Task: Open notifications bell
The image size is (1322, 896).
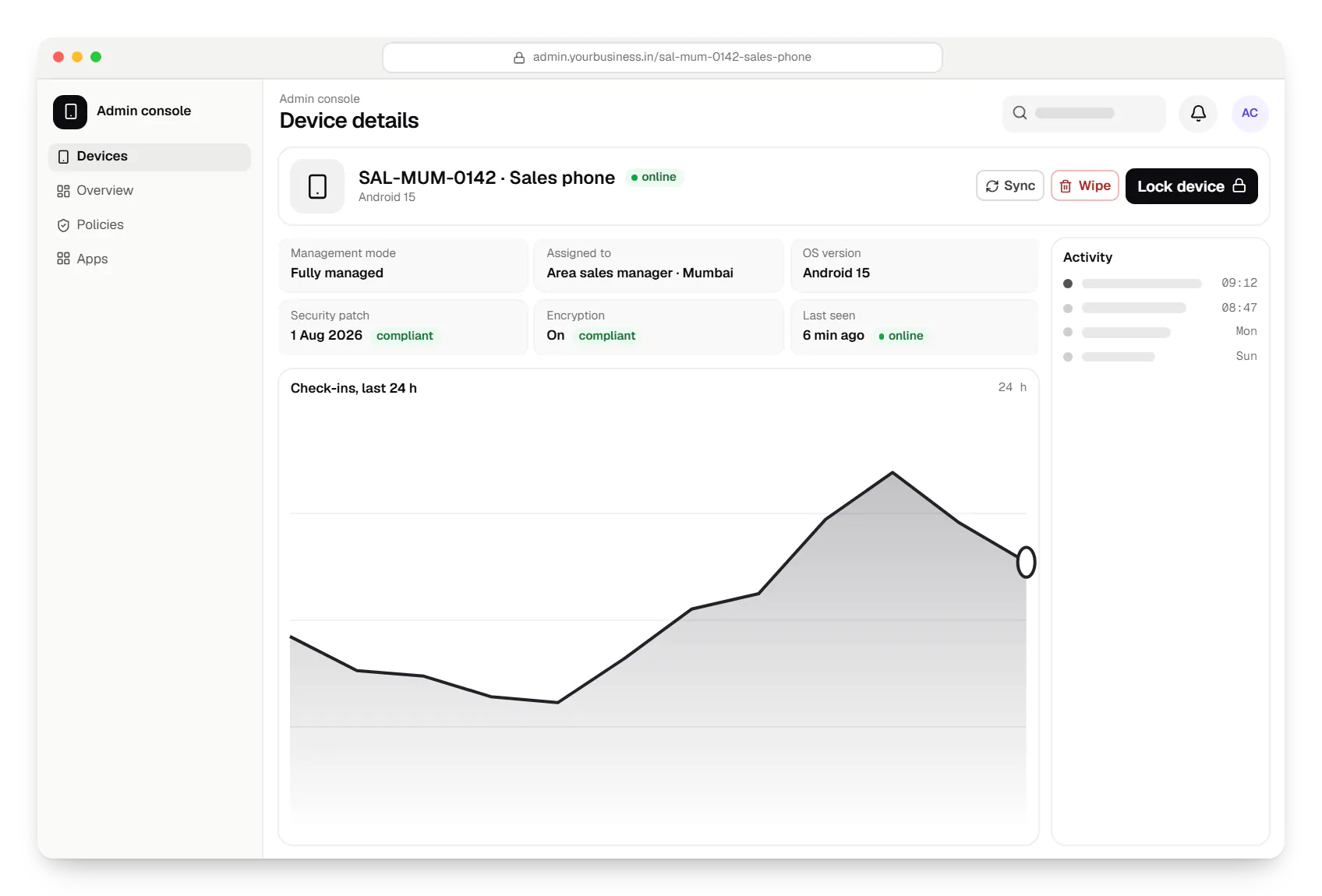Action: pos(1198,113)
